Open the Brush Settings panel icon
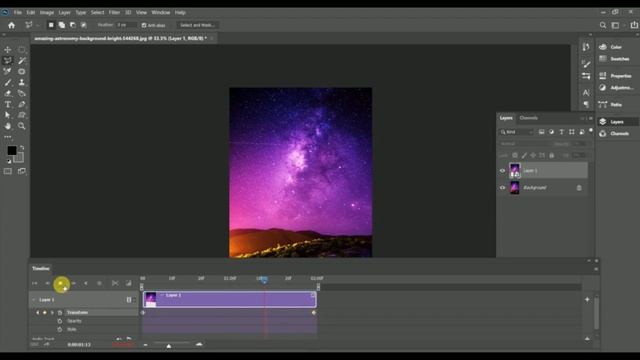This screenshot has width=640, height=360. [586, 64]
